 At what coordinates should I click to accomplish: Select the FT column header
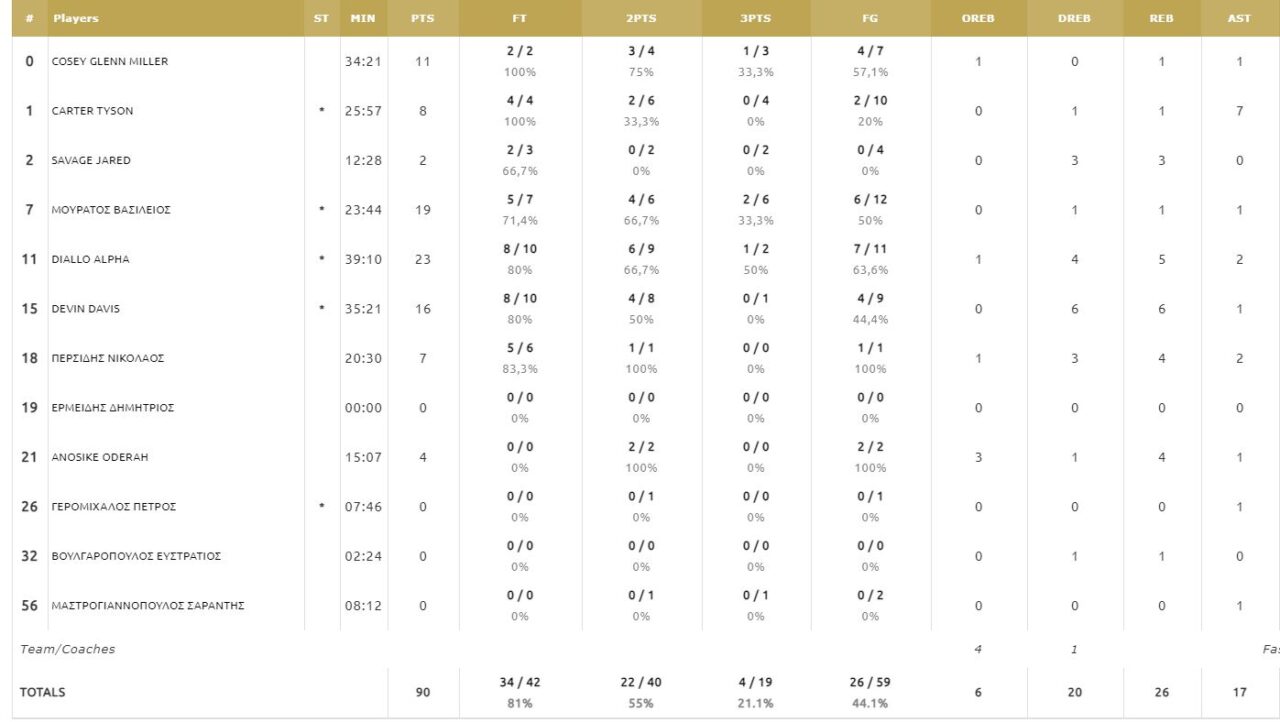(x=519, y=18)
